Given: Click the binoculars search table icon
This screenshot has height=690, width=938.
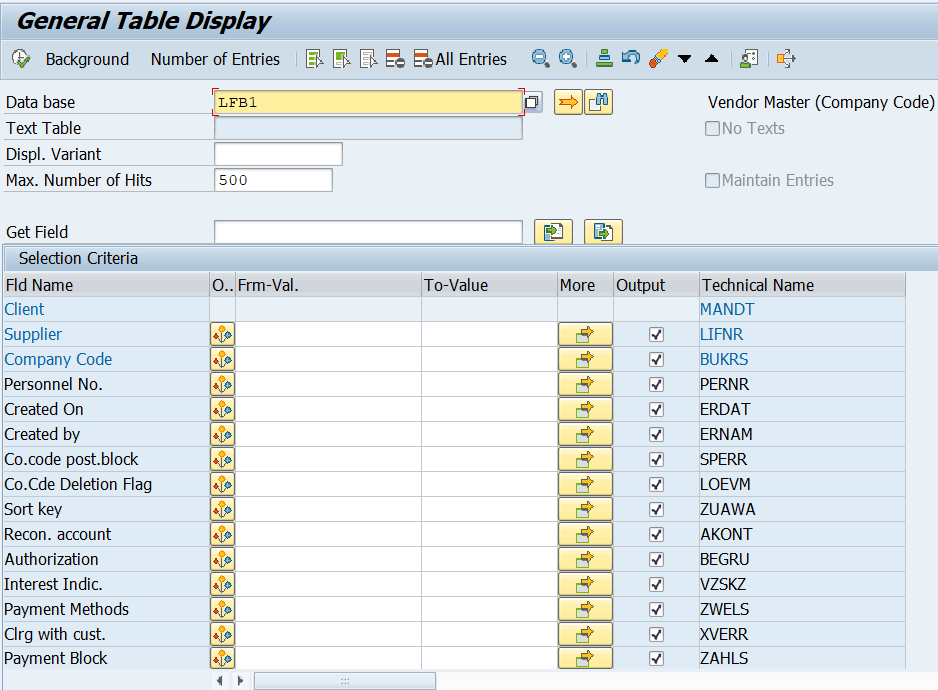Looking at the screenshot, I should coord(598,102).
